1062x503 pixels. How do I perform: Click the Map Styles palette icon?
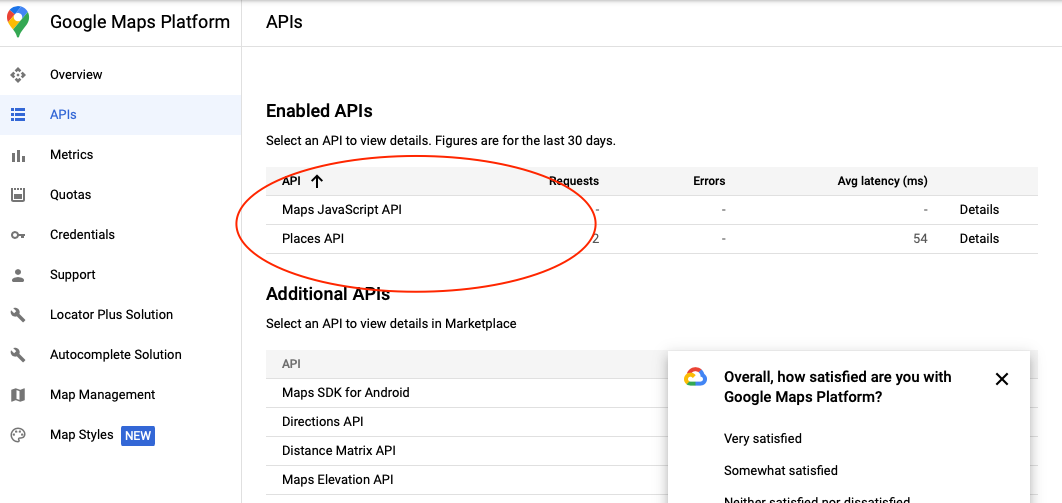(x=18, y=435)
